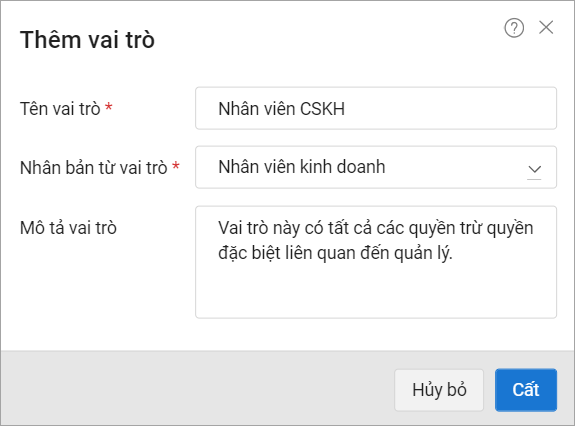
Task: Open the Nhân bản từ vai trò combo box
Action: pos(376,167)
